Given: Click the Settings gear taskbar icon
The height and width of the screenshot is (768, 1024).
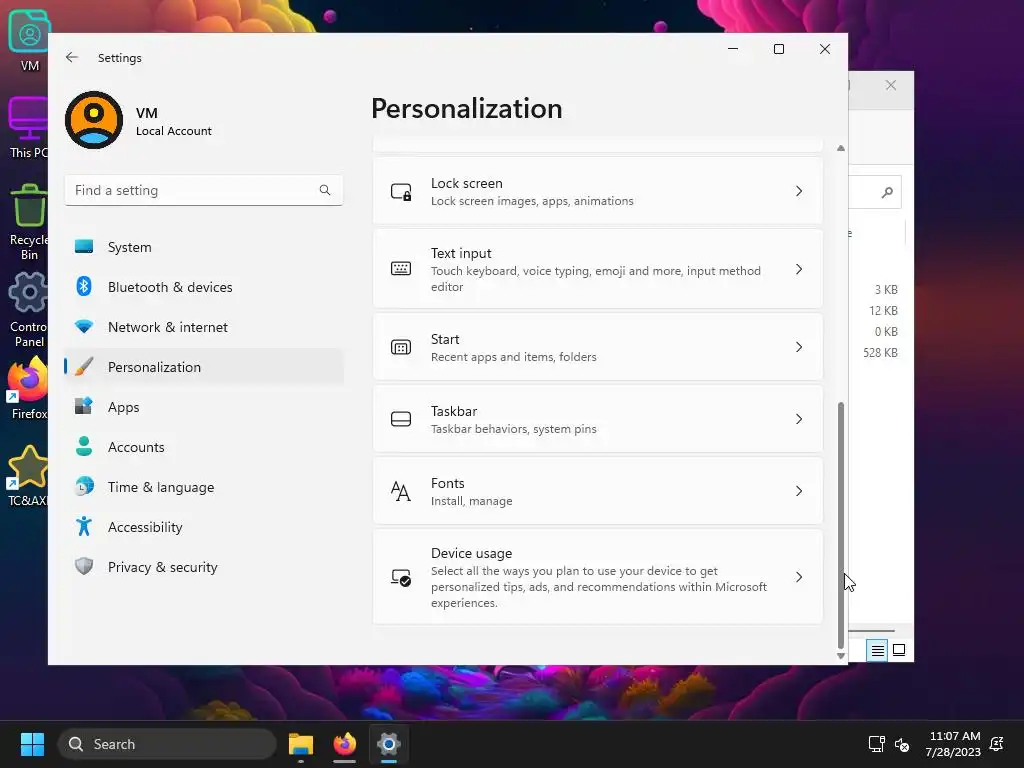Looking at the screenshot, I should [x=389, y=744].
